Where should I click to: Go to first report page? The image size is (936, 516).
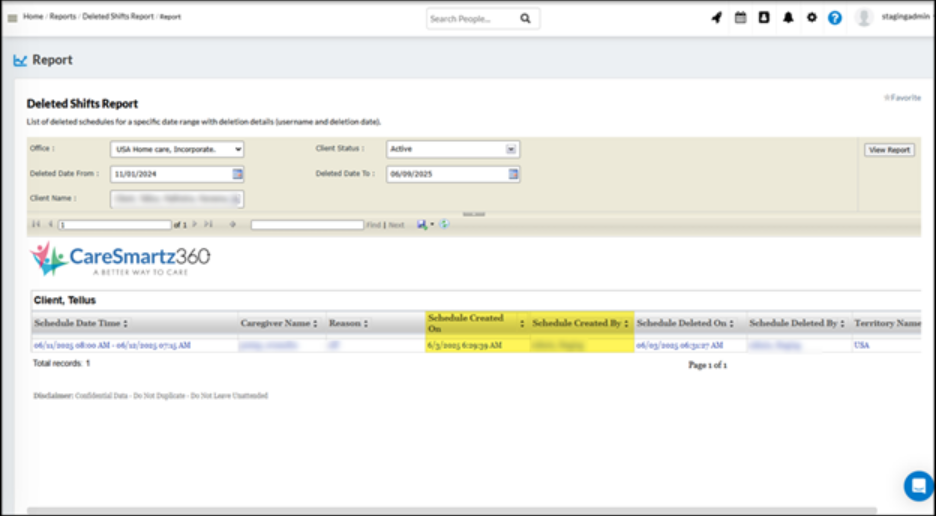pyautogui.click(x=36, y=225)
